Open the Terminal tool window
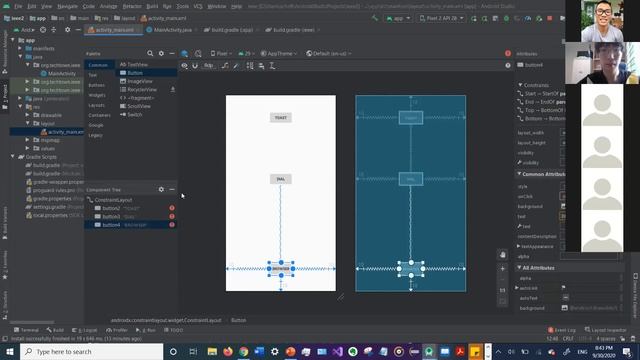Viewport: 640px width, 360px height. tap(26, 330)
